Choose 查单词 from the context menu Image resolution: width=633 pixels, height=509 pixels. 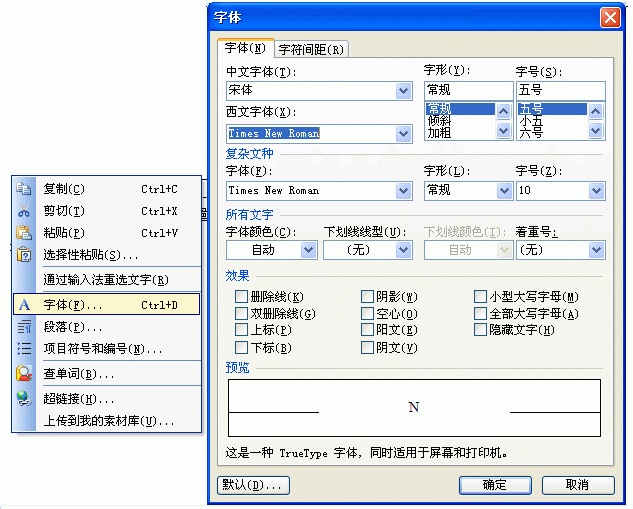tap(79, 374)
